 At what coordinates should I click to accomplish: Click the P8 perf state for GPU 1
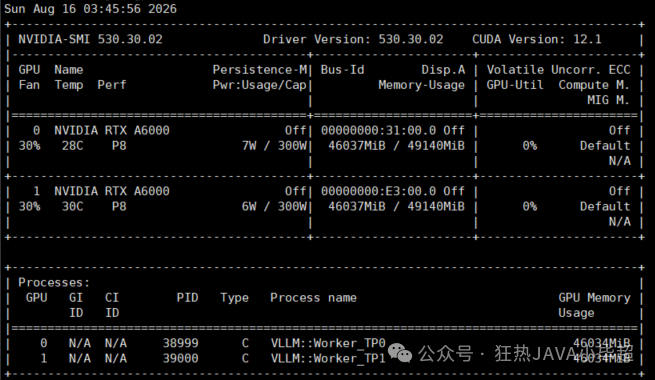tap(119, 206)
